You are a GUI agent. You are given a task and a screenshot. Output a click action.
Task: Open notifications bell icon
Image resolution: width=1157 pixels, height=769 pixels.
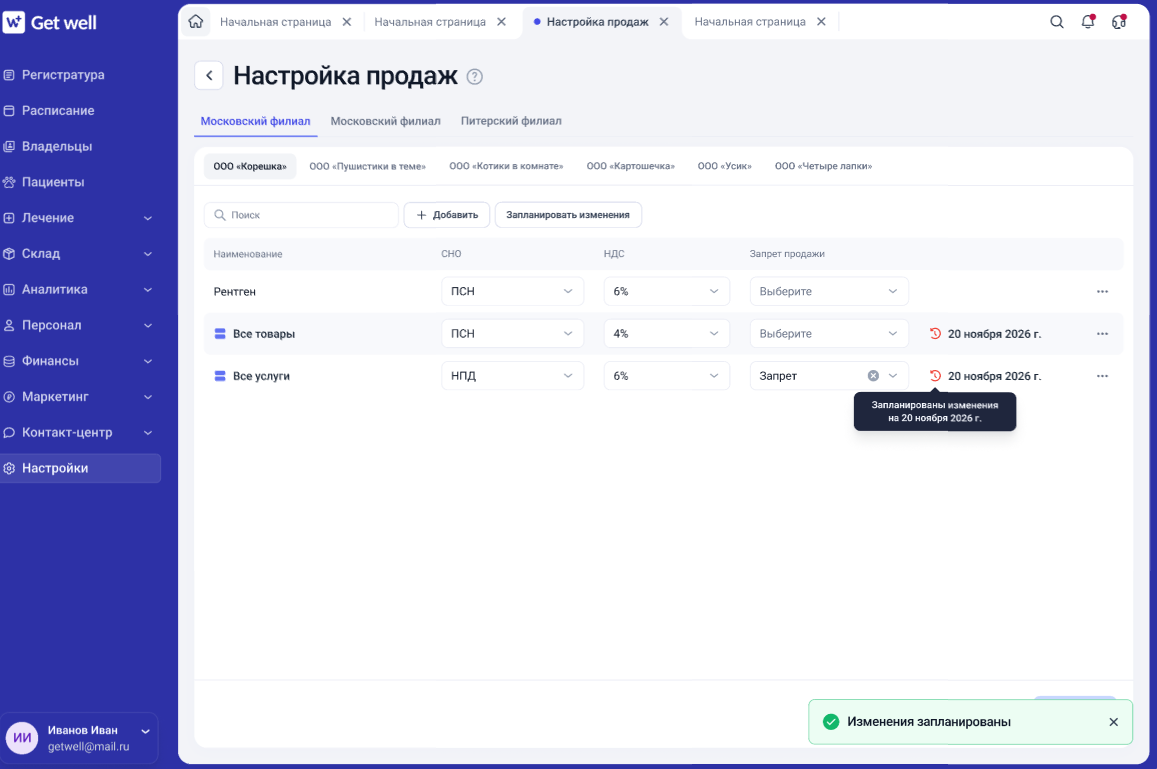tap(1088, 22)
